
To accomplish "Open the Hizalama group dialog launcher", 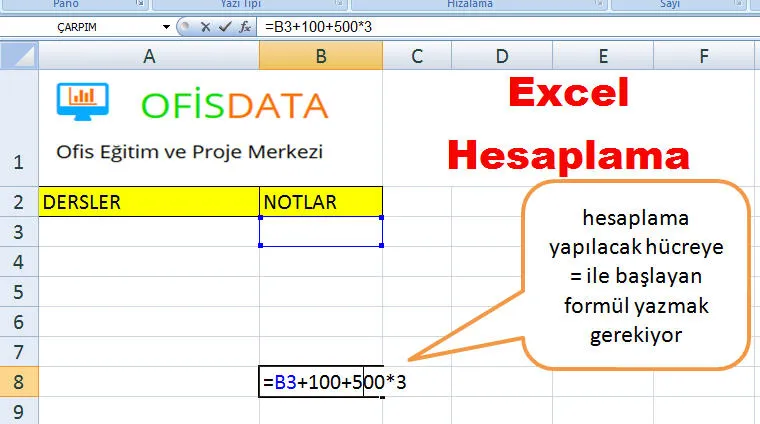I will click(x=600, y=5).
